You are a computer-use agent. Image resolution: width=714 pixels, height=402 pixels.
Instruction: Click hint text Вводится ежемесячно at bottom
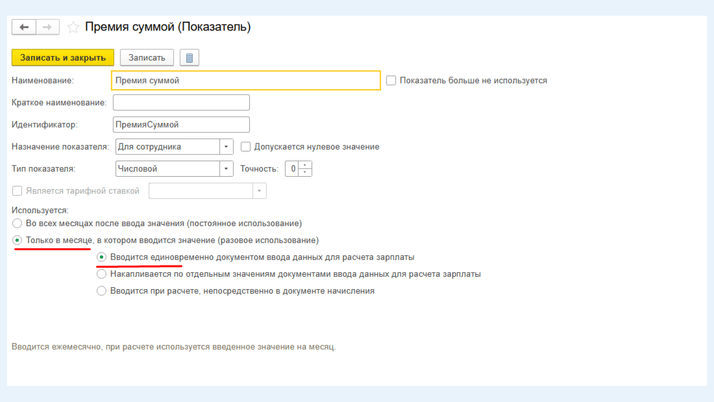(x=173, y=347)
